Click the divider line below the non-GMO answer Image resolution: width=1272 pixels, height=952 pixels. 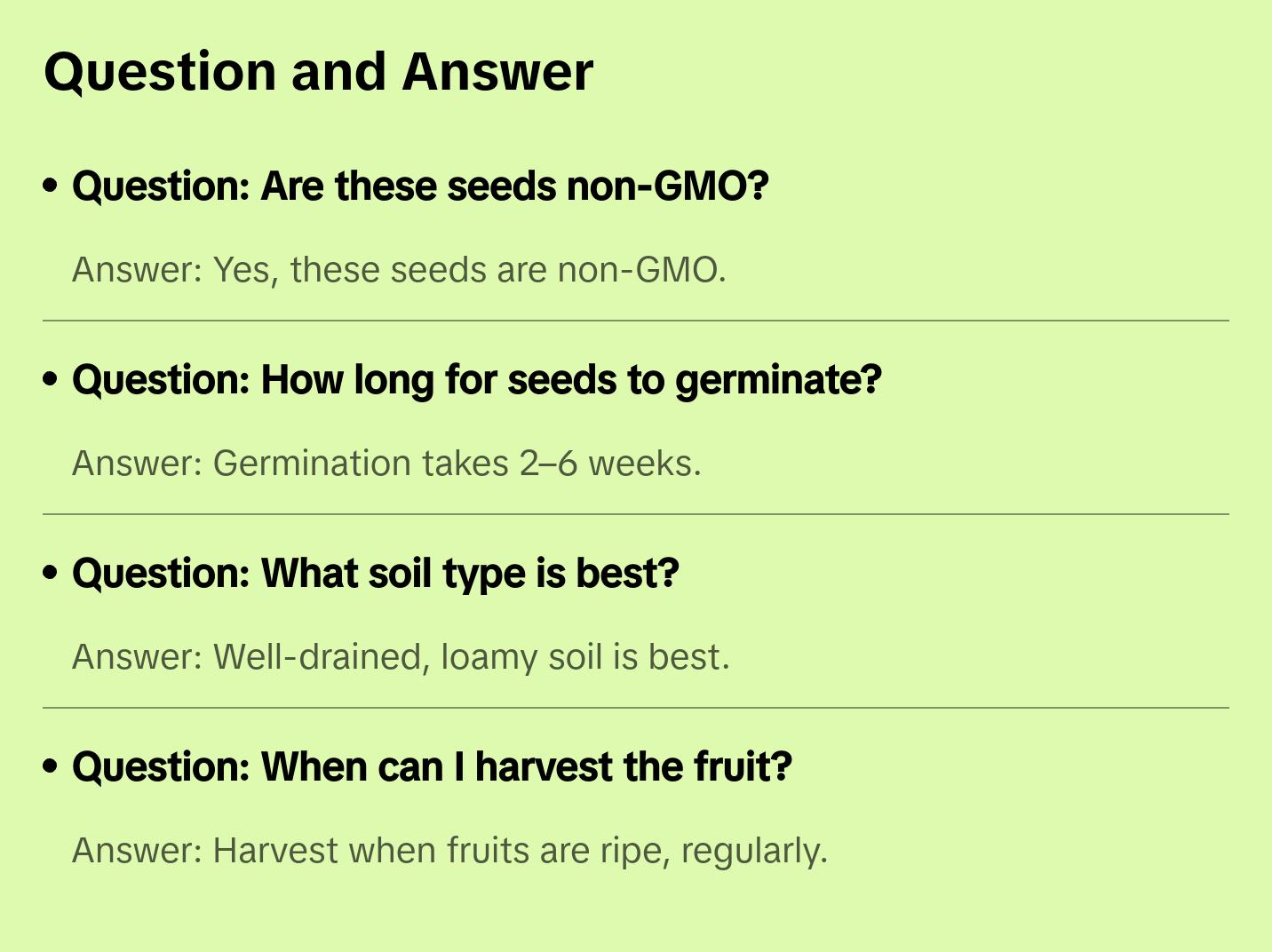click(x=636, y=321)
